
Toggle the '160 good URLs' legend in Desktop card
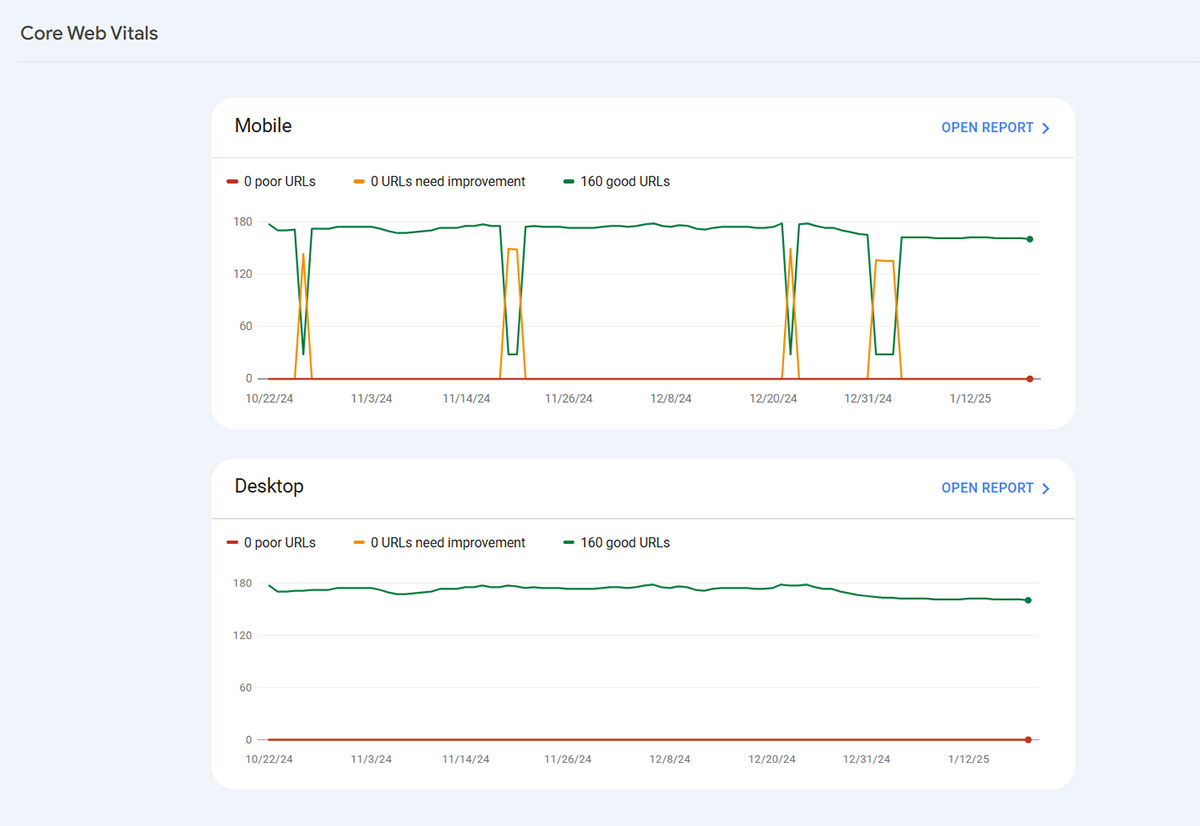tap(616, 543)
